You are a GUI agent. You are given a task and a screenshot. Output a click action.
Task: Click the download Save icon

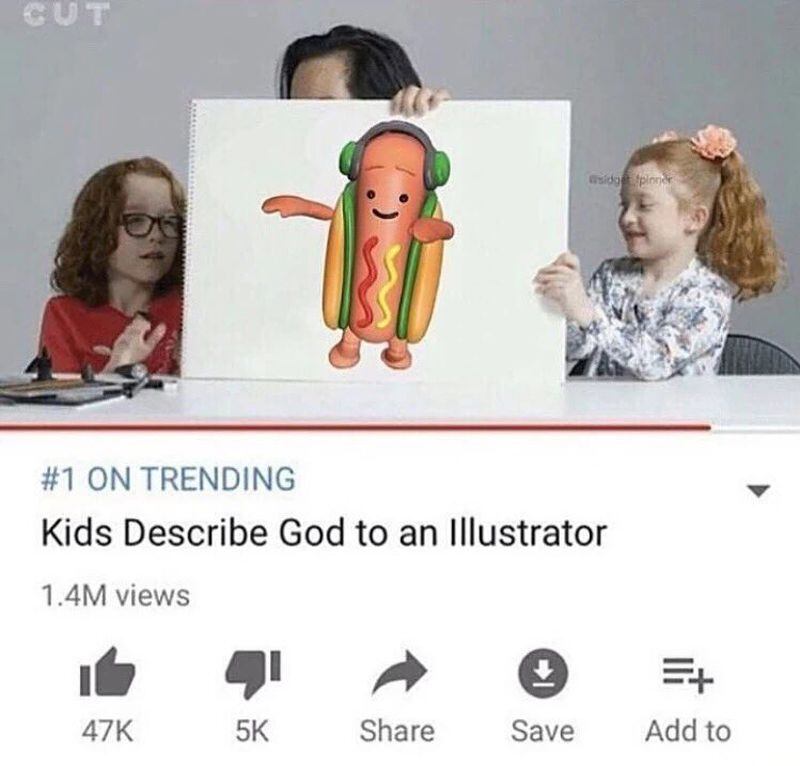pos(543,674)
